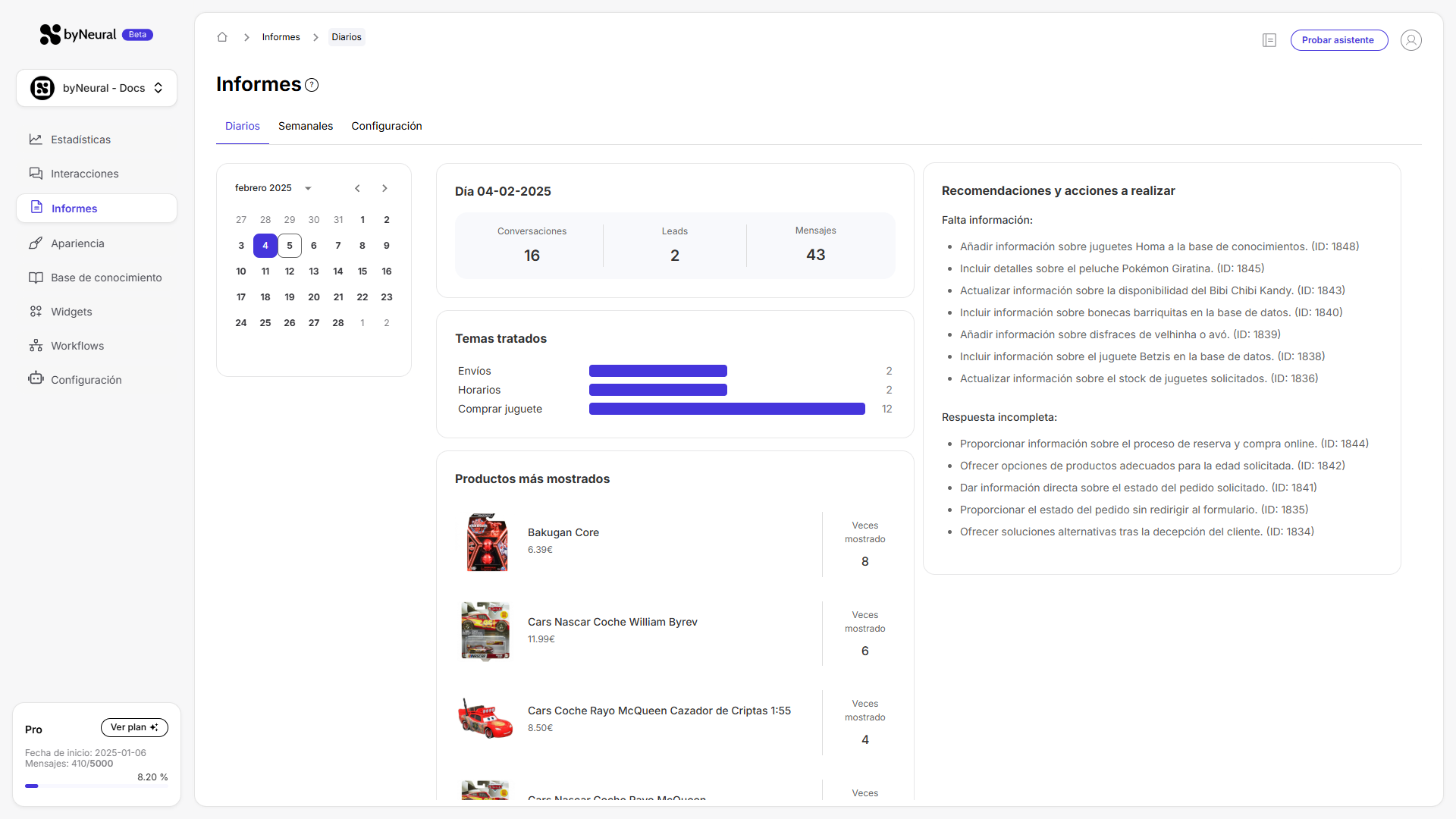Open Estadísticas in the sidebar

pos(80,140)
